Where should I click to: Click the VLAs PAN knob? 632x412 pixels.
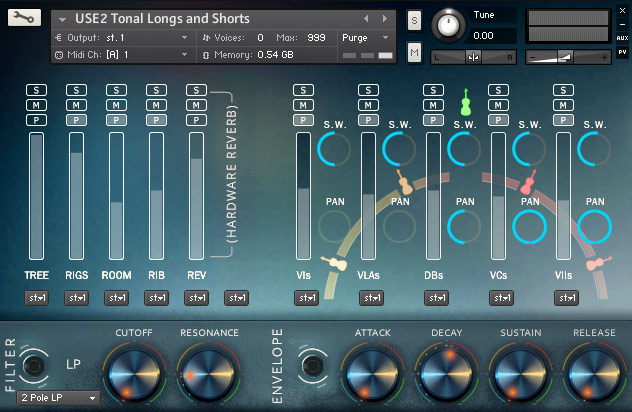tap(399, 227)
